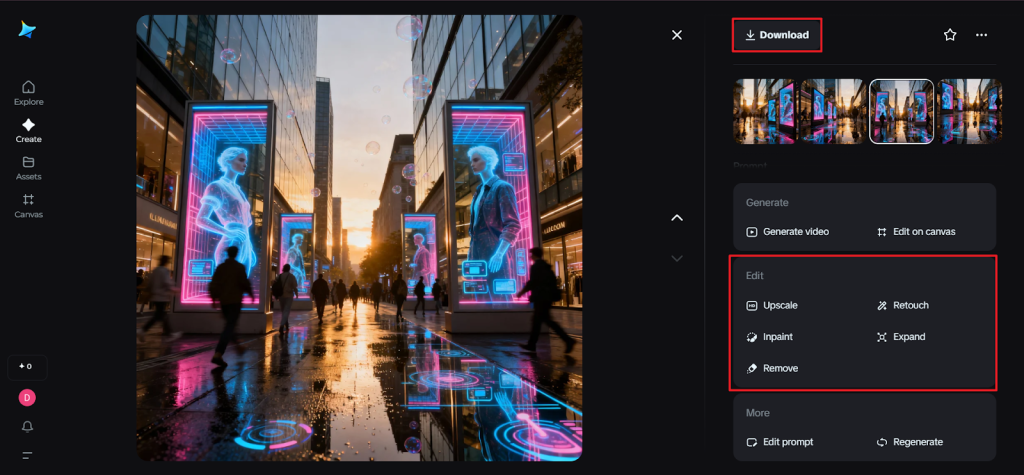The width and height of the screenshot is (1024, 475).
Task: Close the image preview
Action: coord(677,35)
